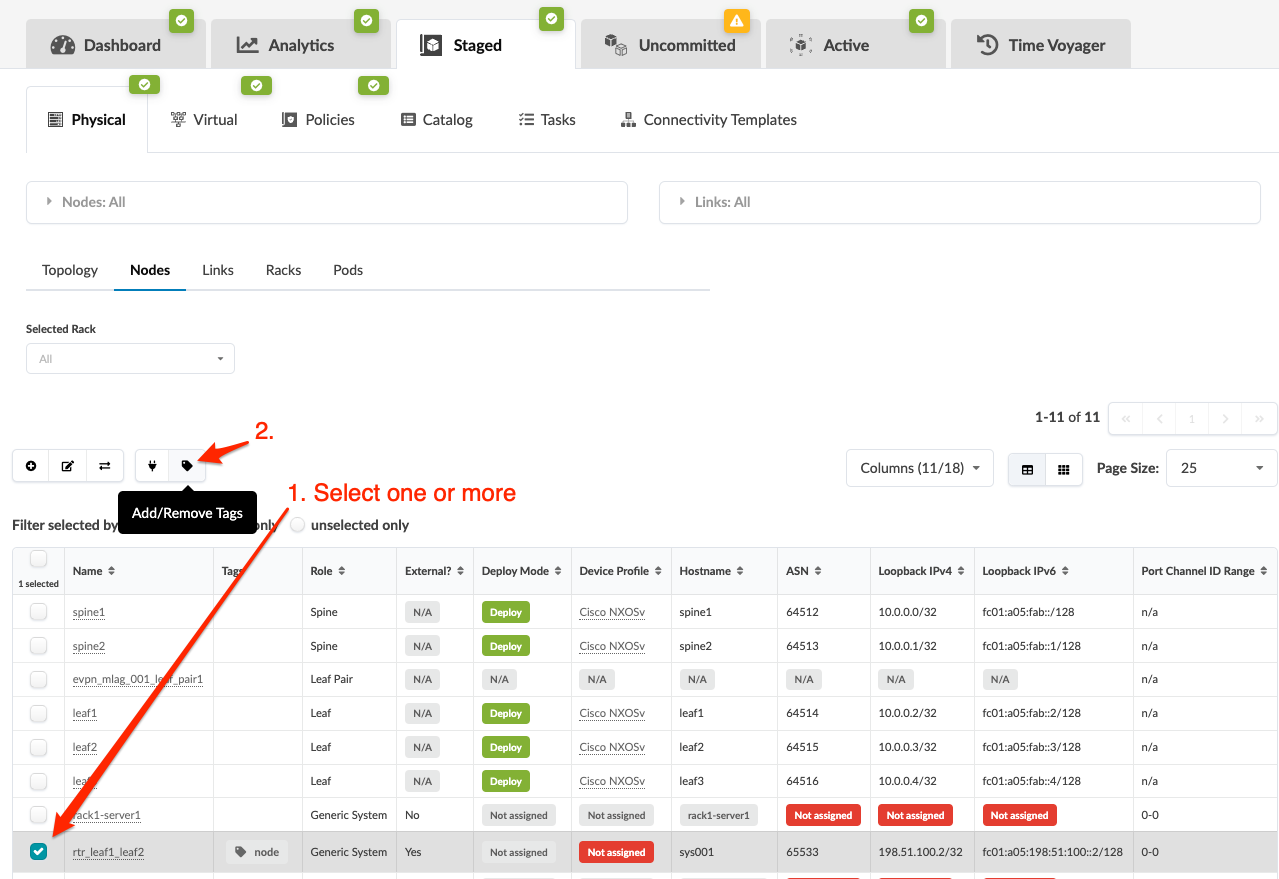Open the Columns (11/18) dropdown

click(x=920, y=468)
